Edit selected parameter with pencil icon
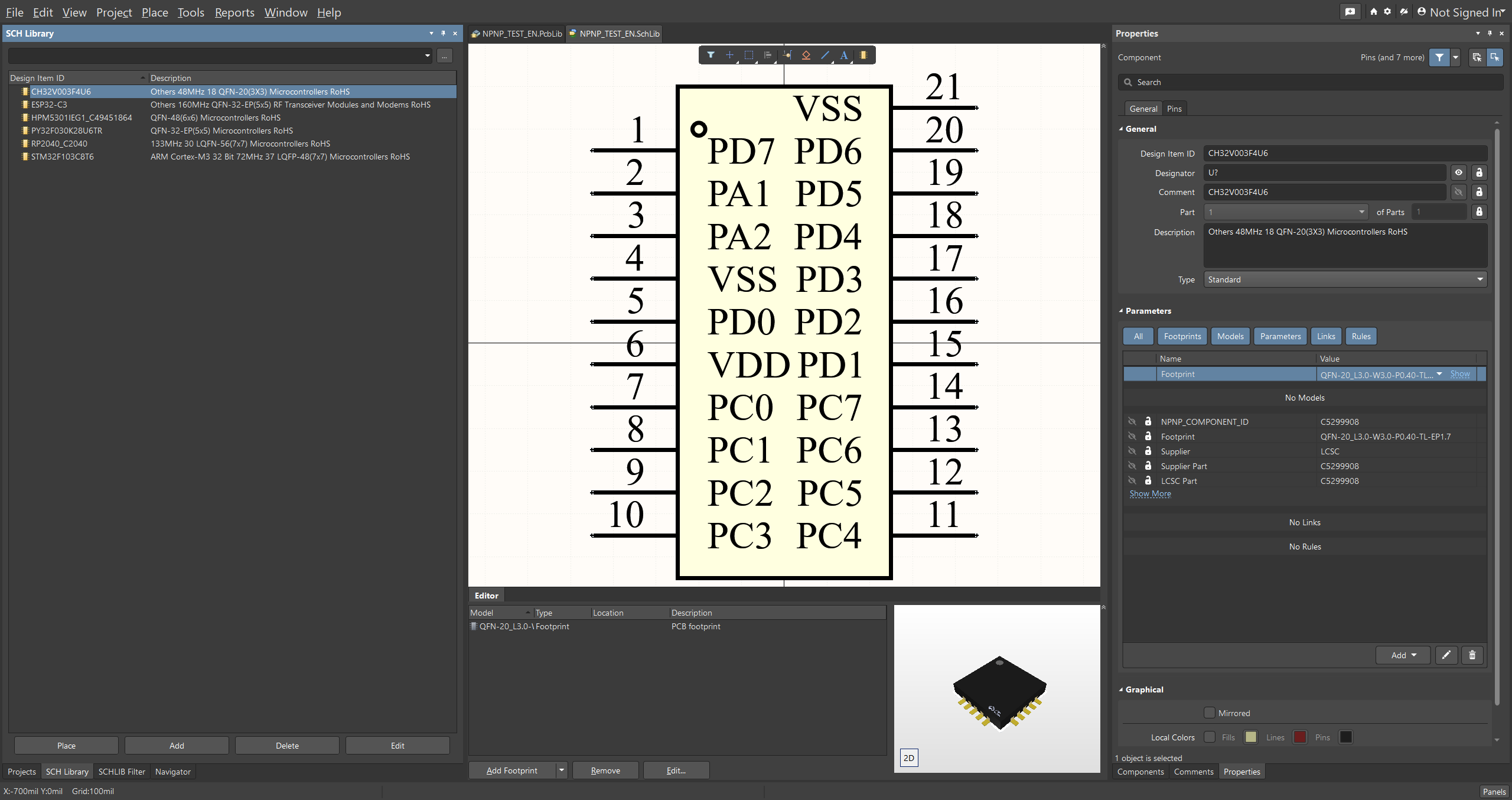This screenshot has width=1512, height=800. (x=1446, y=655)
